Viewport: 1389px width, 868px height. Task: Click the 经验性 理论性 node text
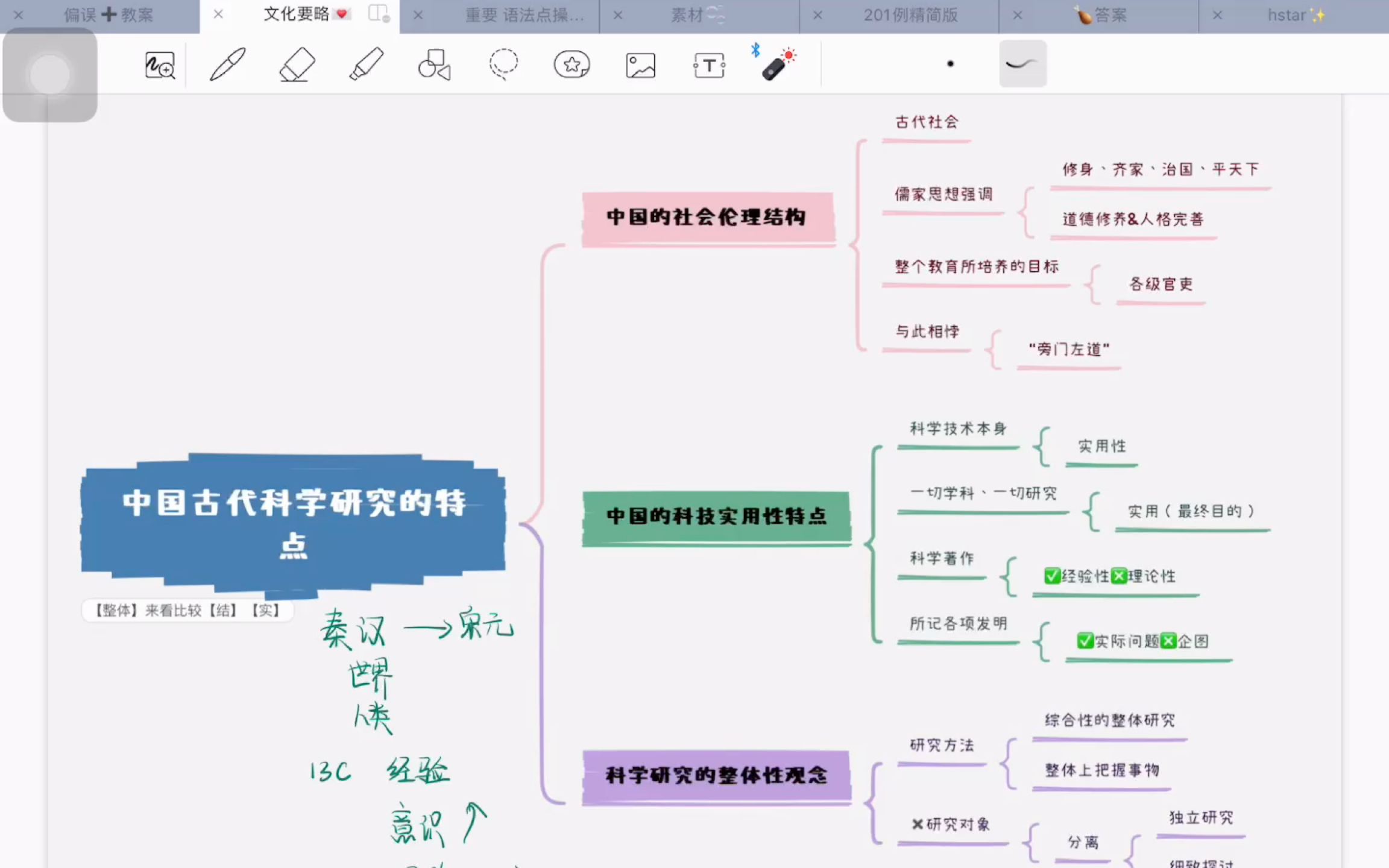point(1110,576)
